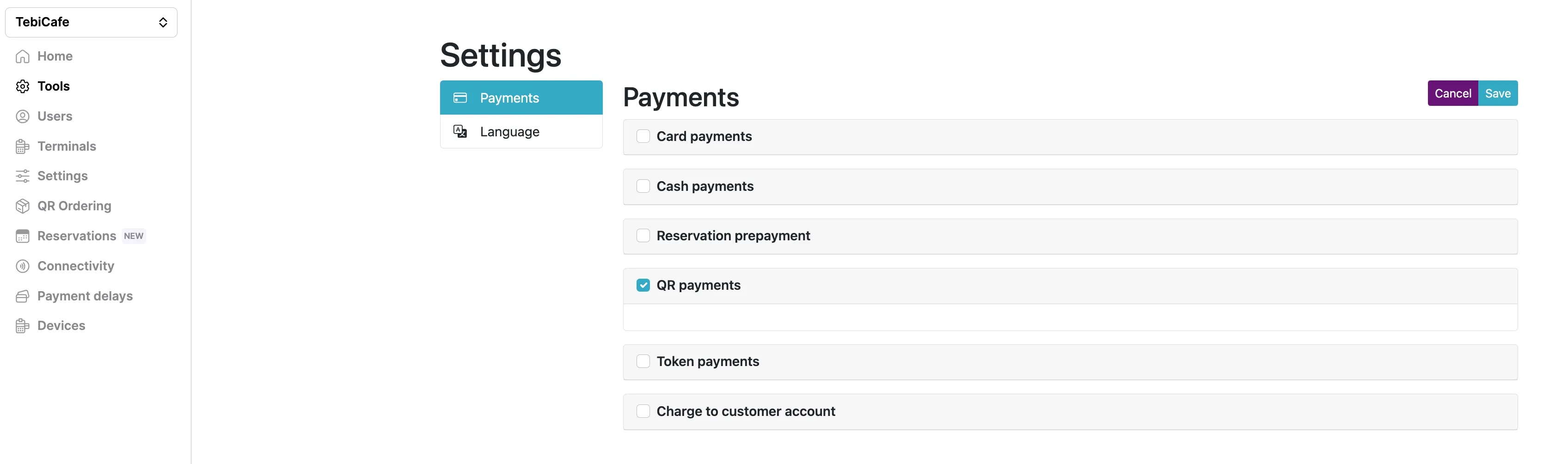Disable QR payments
Screen dimensions: 1568x464
[x=643, y=284]
